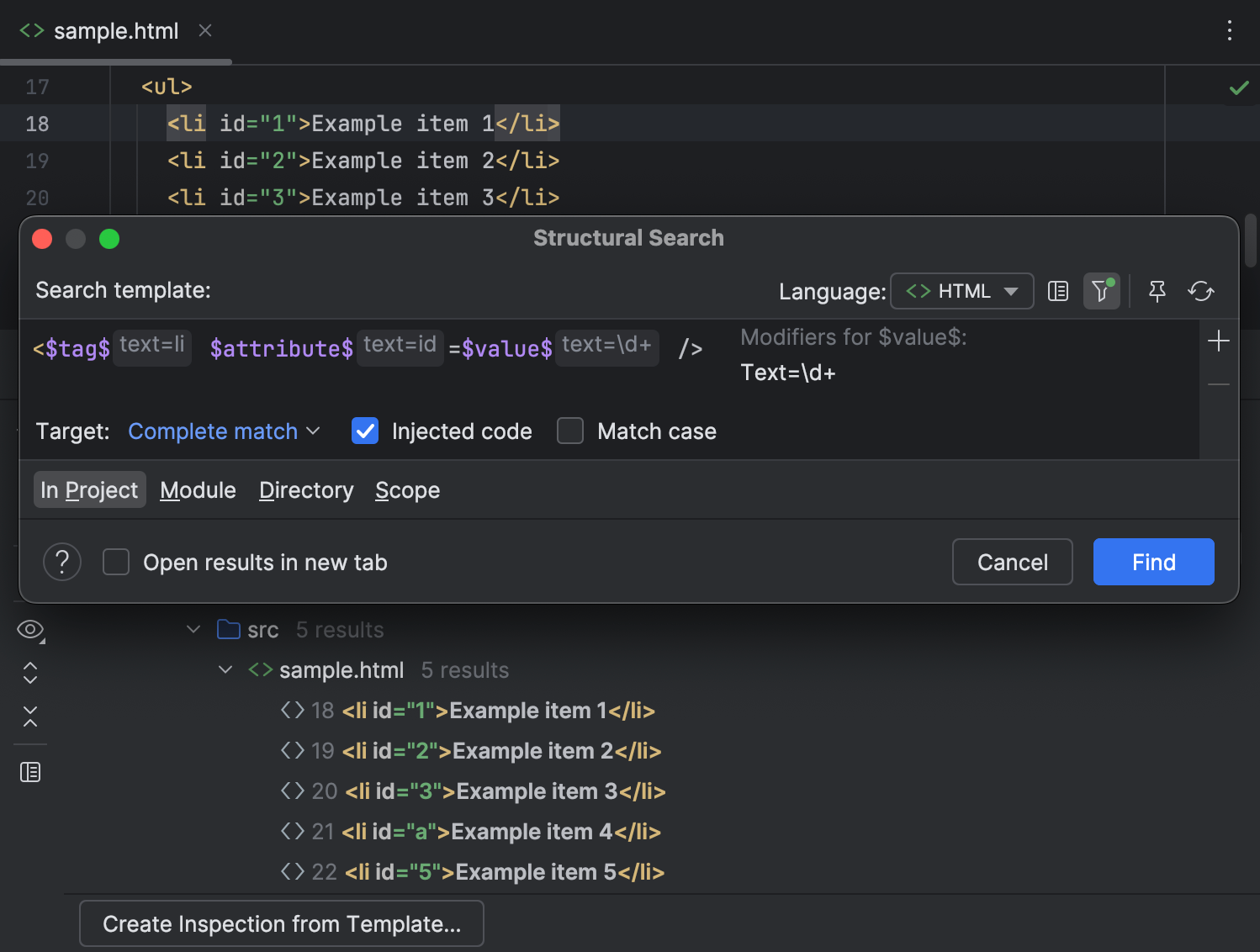Click Create Inspection from Template button

pyautogui.click(x=281, y=923)
